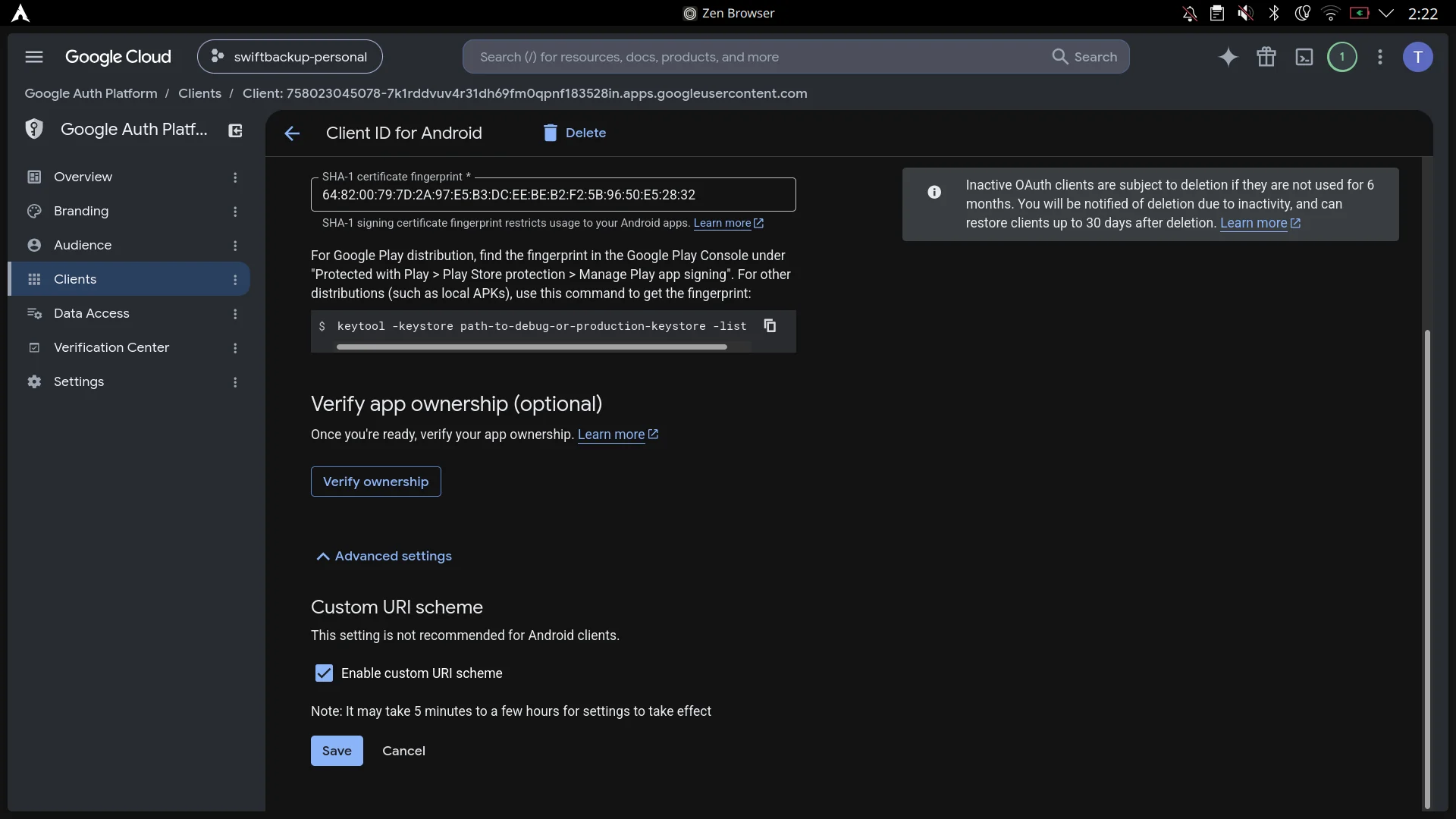
Task: Click the clock showing 2:22
Action: coord(1423,13)
